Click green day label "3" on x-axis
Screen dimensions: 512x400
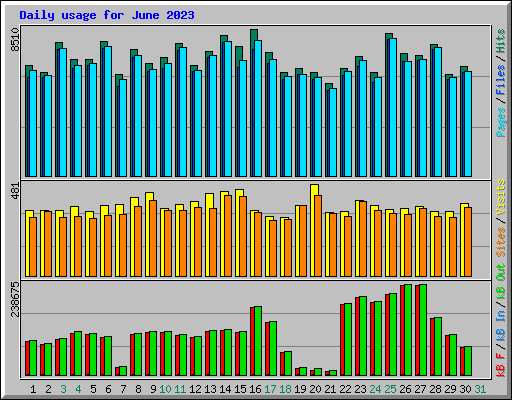[x=63, y=389]
